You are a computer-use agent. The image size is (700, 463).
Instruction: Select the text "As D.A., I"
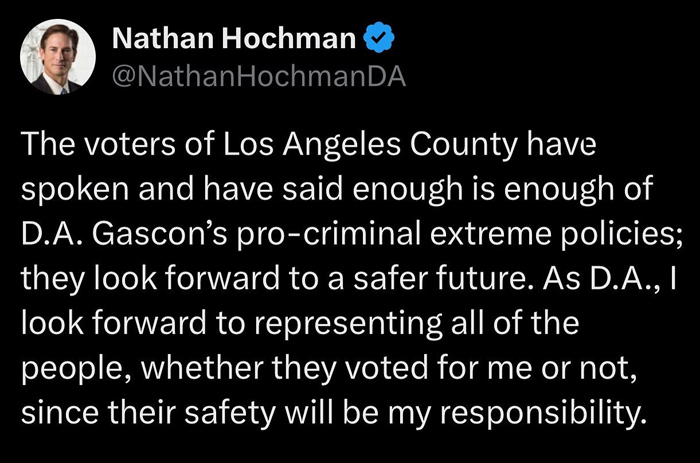(610, 279)
